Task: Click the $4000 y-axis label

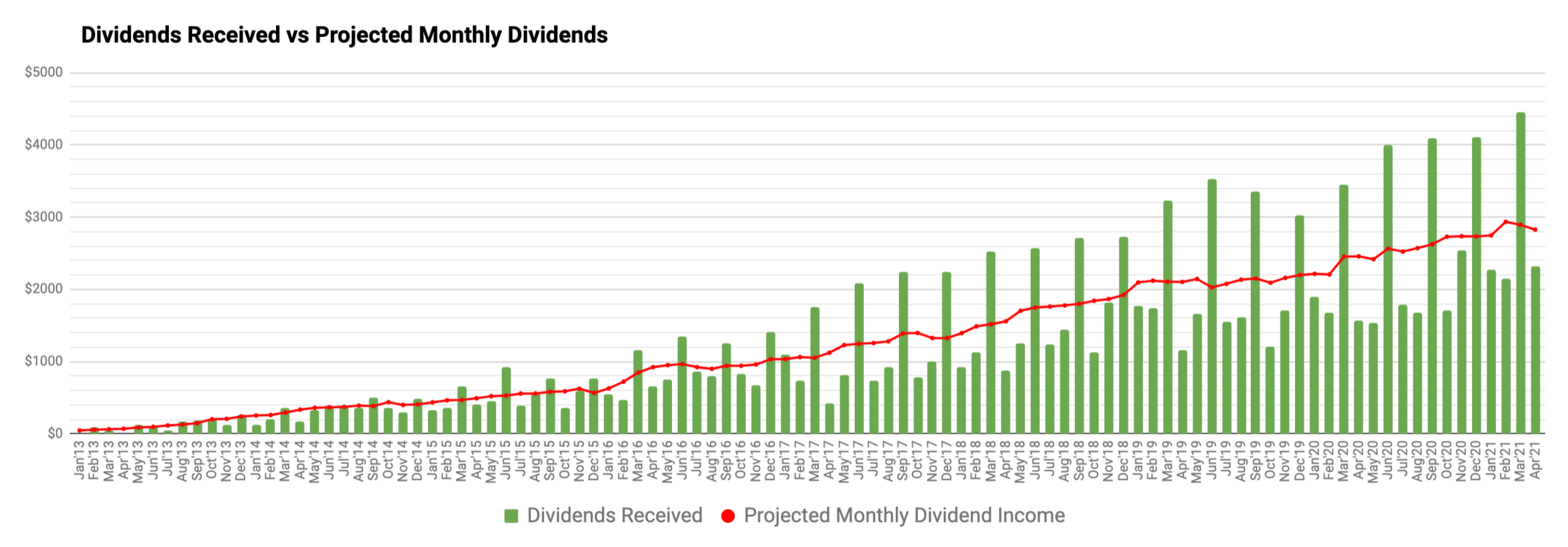Action: 44,145
